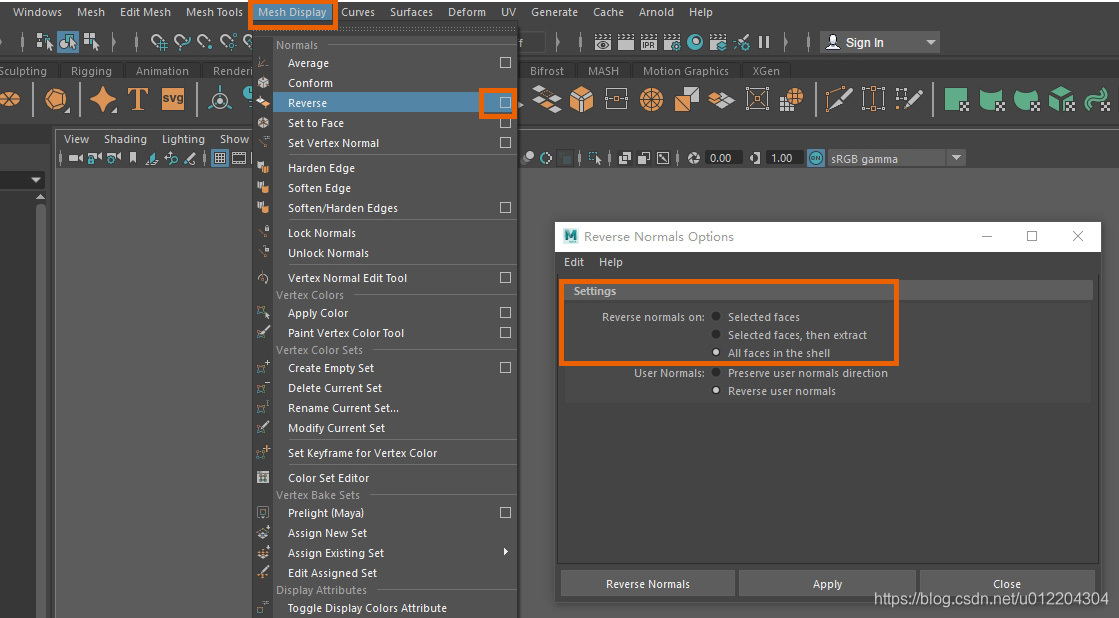The height and width of the screenshot is (618, 1119).
Task: Select 'All faces in the shell' radio
Action: (716, 353)
